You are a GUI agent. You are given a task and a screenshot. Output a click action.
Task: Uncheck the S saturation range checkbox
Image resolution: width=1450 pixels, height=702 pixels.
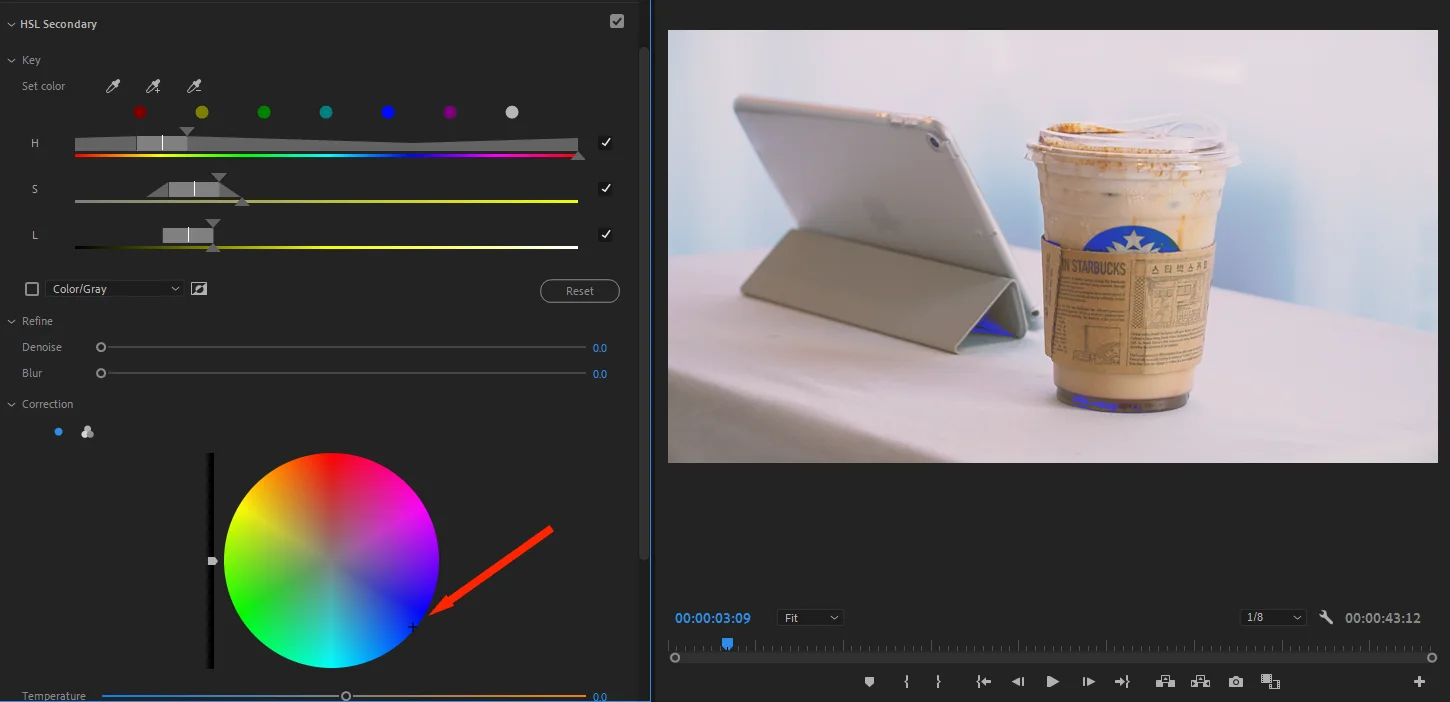[605, 189]
